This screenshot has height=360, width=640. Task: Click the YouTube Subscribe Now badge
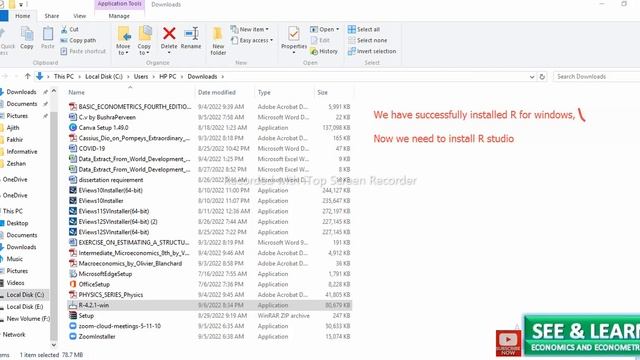pos(508,343)
